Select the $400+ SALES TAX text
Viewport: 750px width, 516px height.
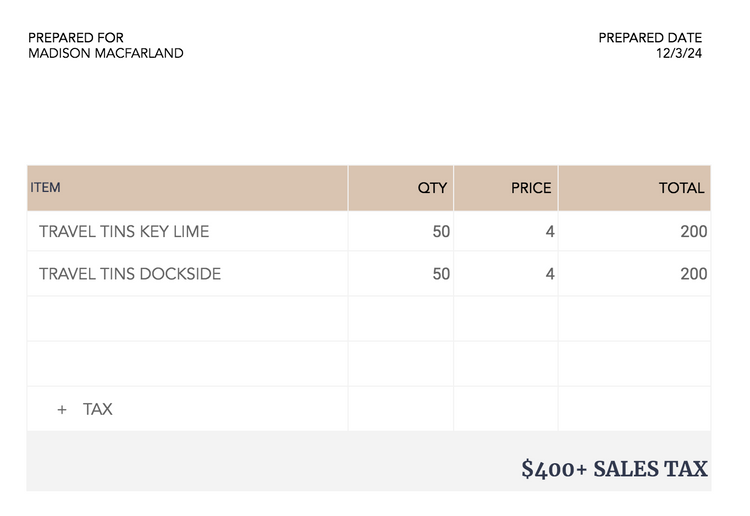coord(614,469)
